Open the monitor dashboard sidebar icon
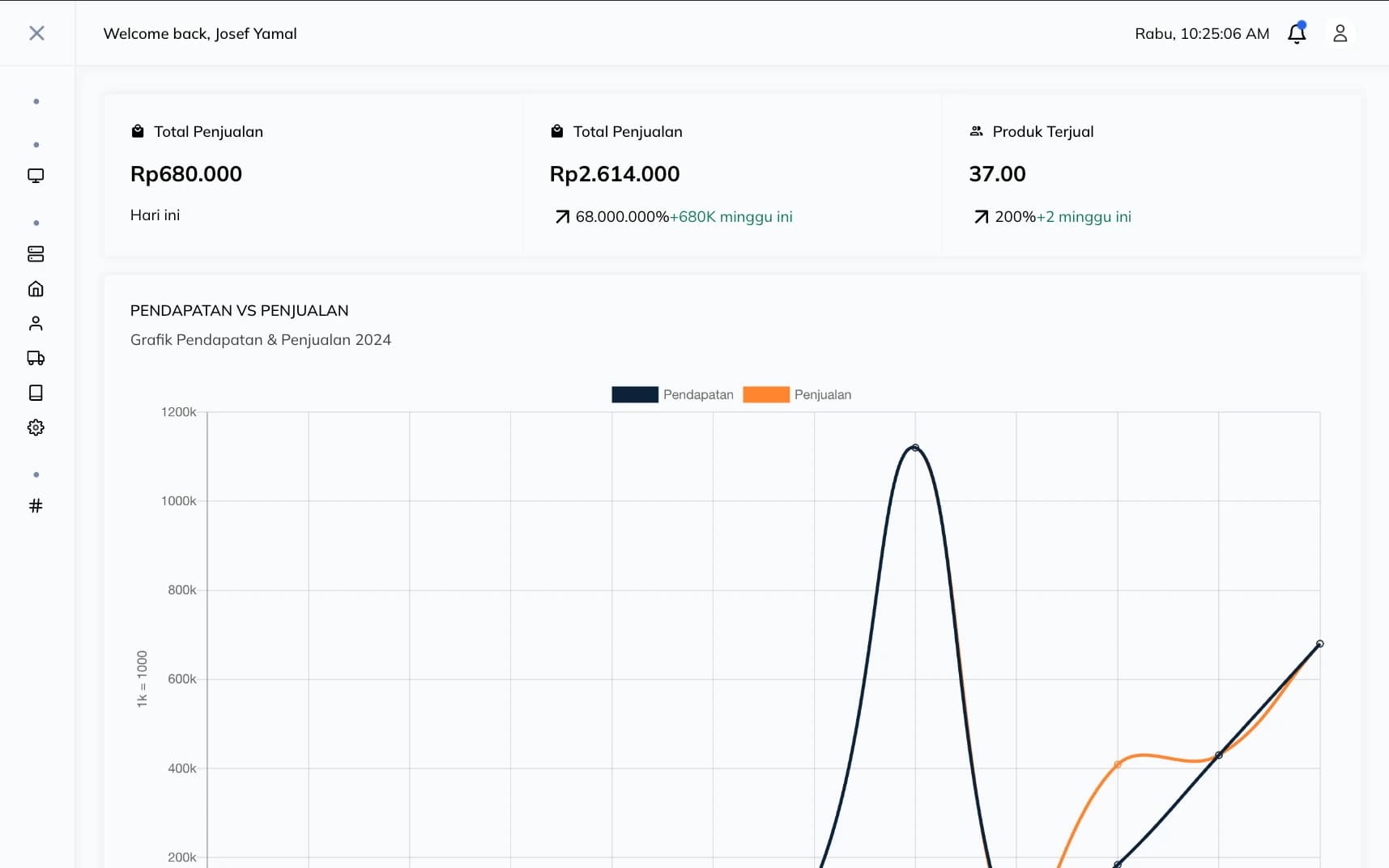 click(x=36, y=176)
